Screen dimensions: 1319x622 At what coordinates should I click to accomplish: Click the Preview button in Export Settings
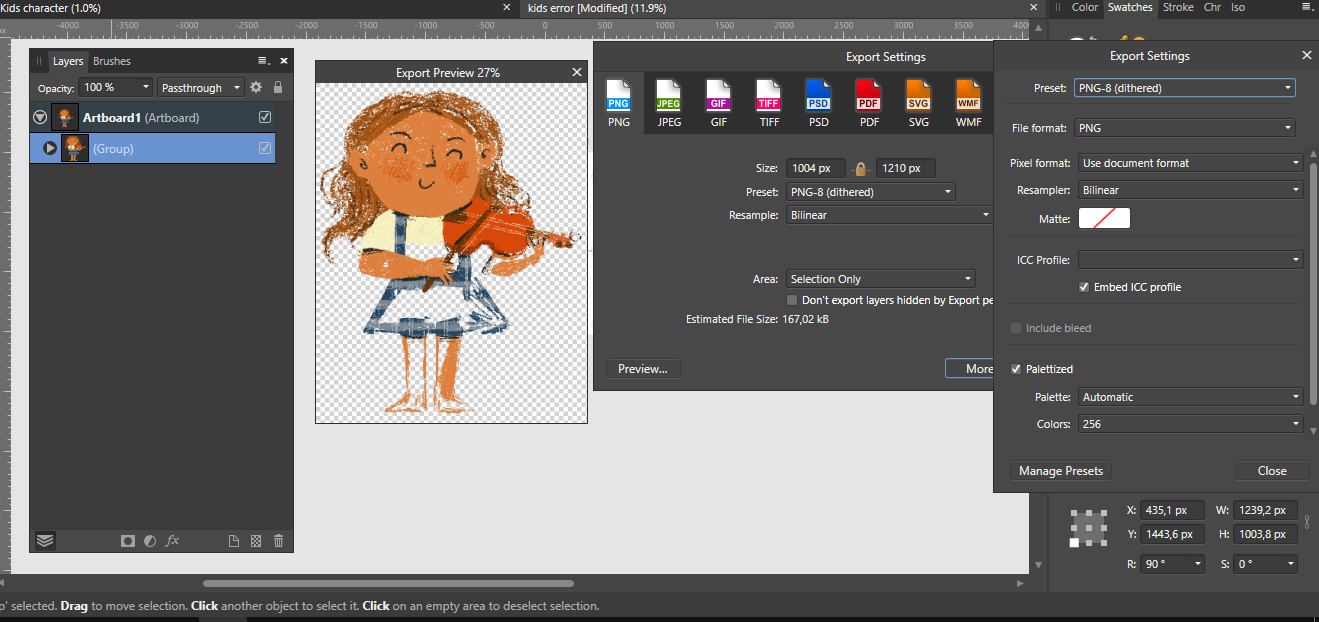click(x=642, y=368)
